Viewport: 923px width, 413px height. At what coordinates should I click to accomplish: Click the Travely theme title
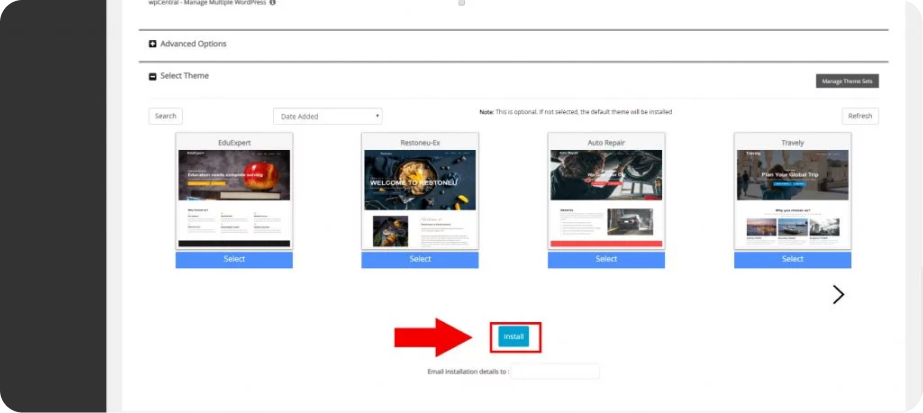point(792,142)
